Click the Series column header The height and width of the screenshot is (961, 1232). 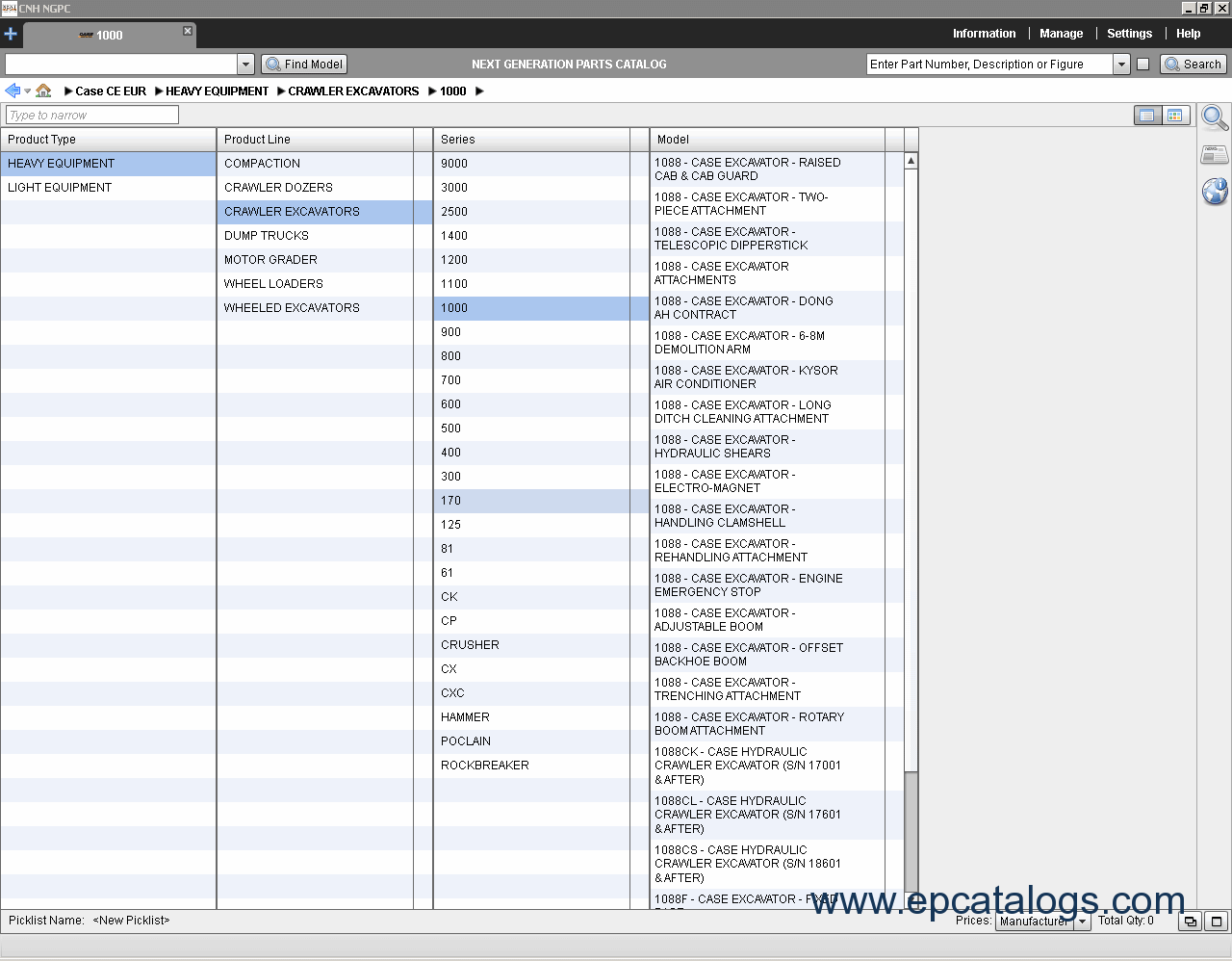[531, 140]
